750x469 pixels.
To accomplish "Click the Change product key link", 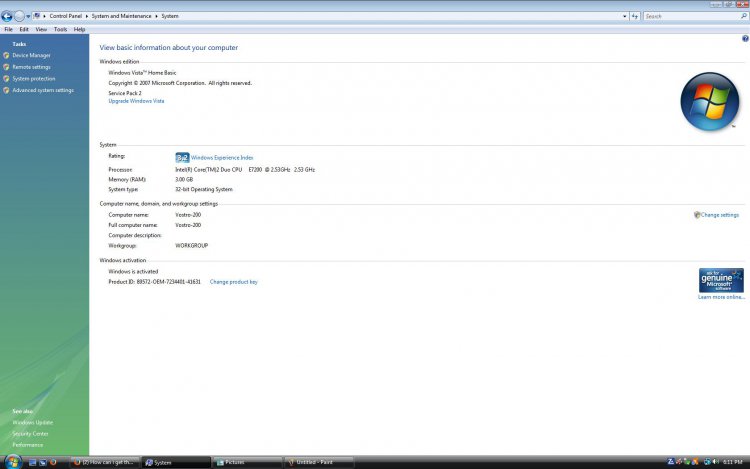I will [233, 282].
